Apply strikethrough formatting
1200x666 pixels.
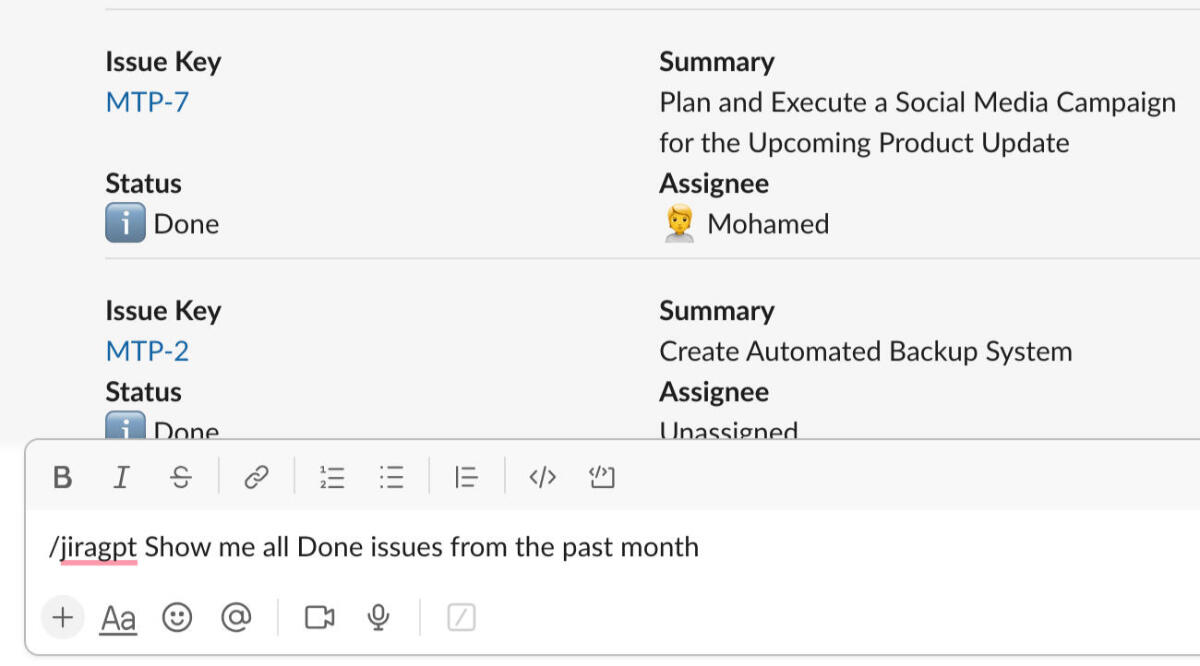click(x=181, y=477)
